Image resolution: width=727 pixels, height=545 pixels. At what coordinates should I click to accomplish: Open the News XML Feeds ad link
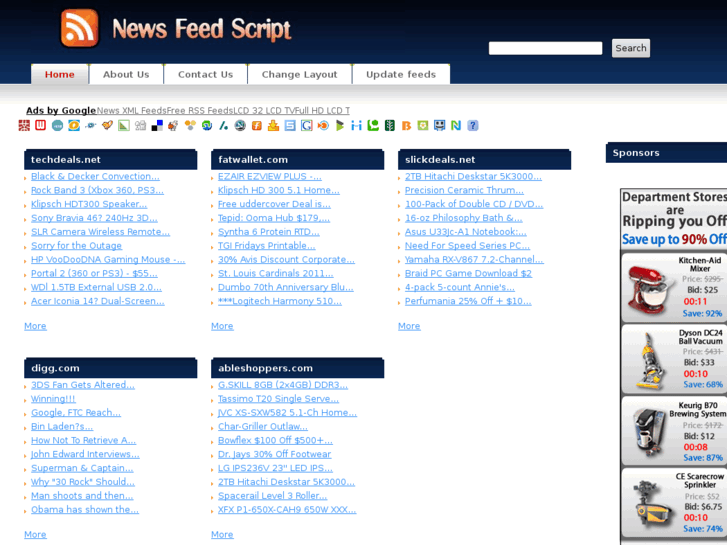(131, 110)
